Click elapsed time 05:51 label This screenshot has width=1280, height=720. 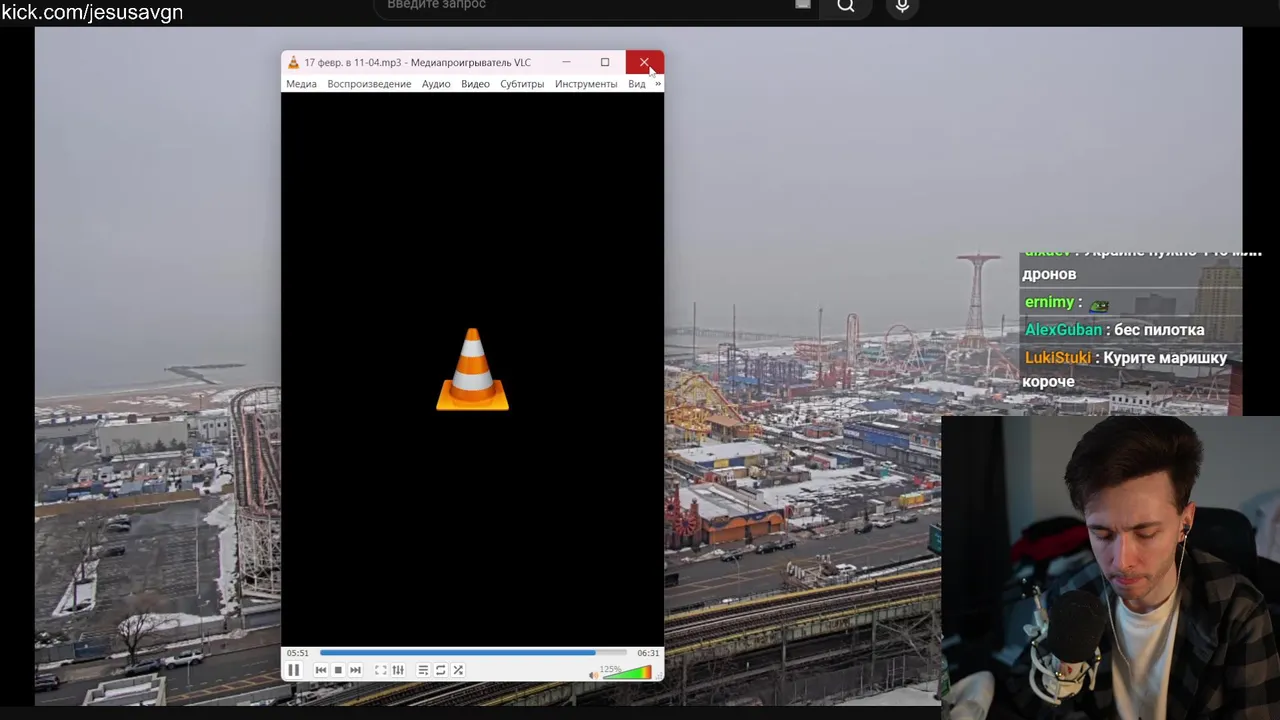pyautogui.click(x=298, y=653)
